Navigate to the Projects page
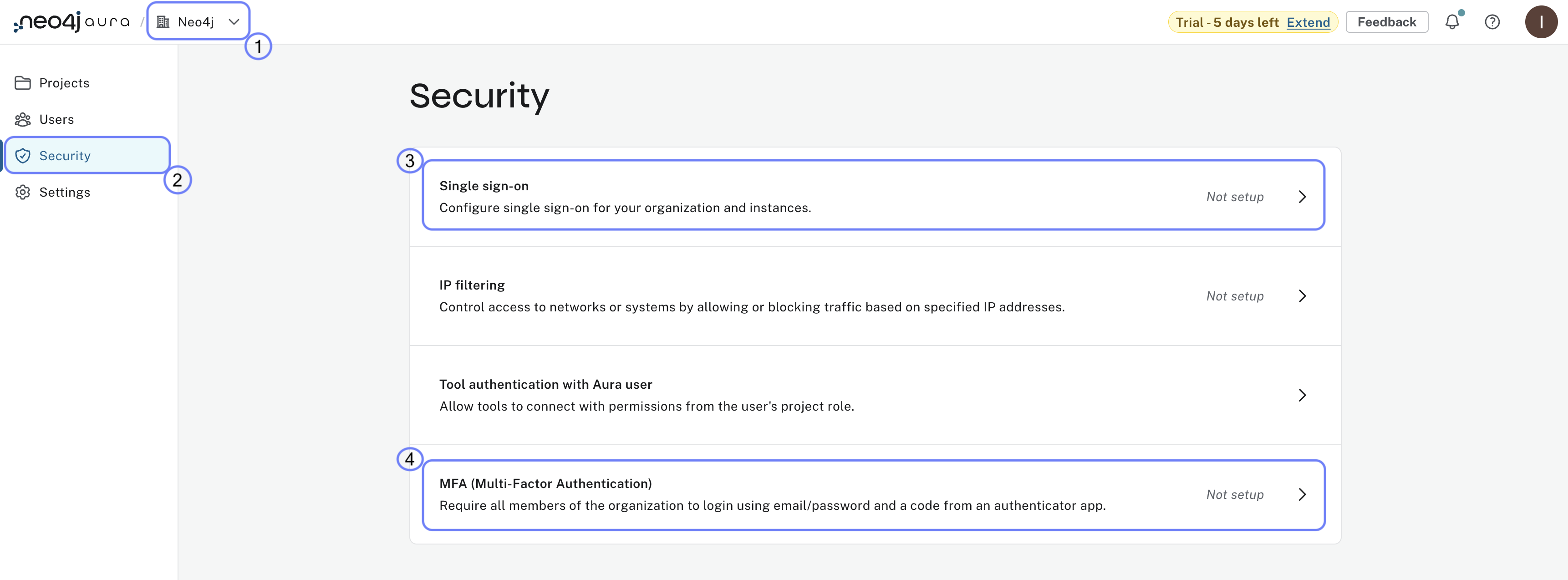Image resolution: width=1568 pixels, height=580 pixels. [x=64, y=83]
